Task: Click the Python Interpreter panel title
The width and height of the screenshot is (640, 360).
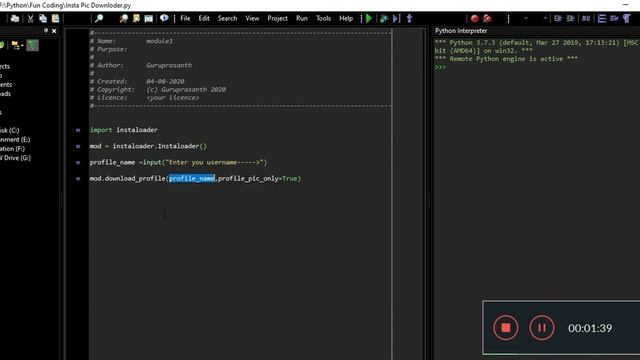Action: click(461, 31)
